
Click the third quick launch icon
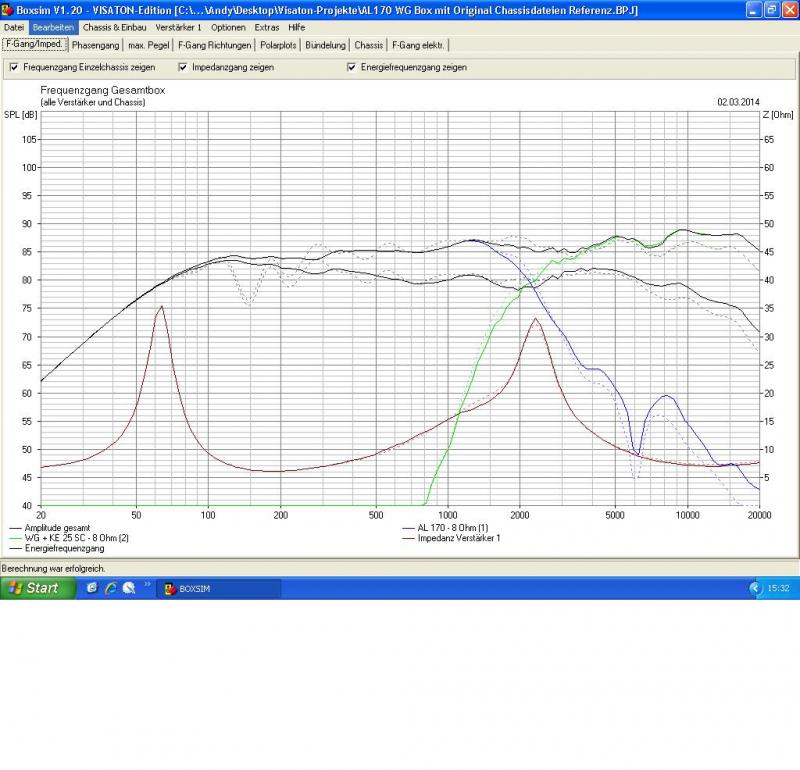129,588
